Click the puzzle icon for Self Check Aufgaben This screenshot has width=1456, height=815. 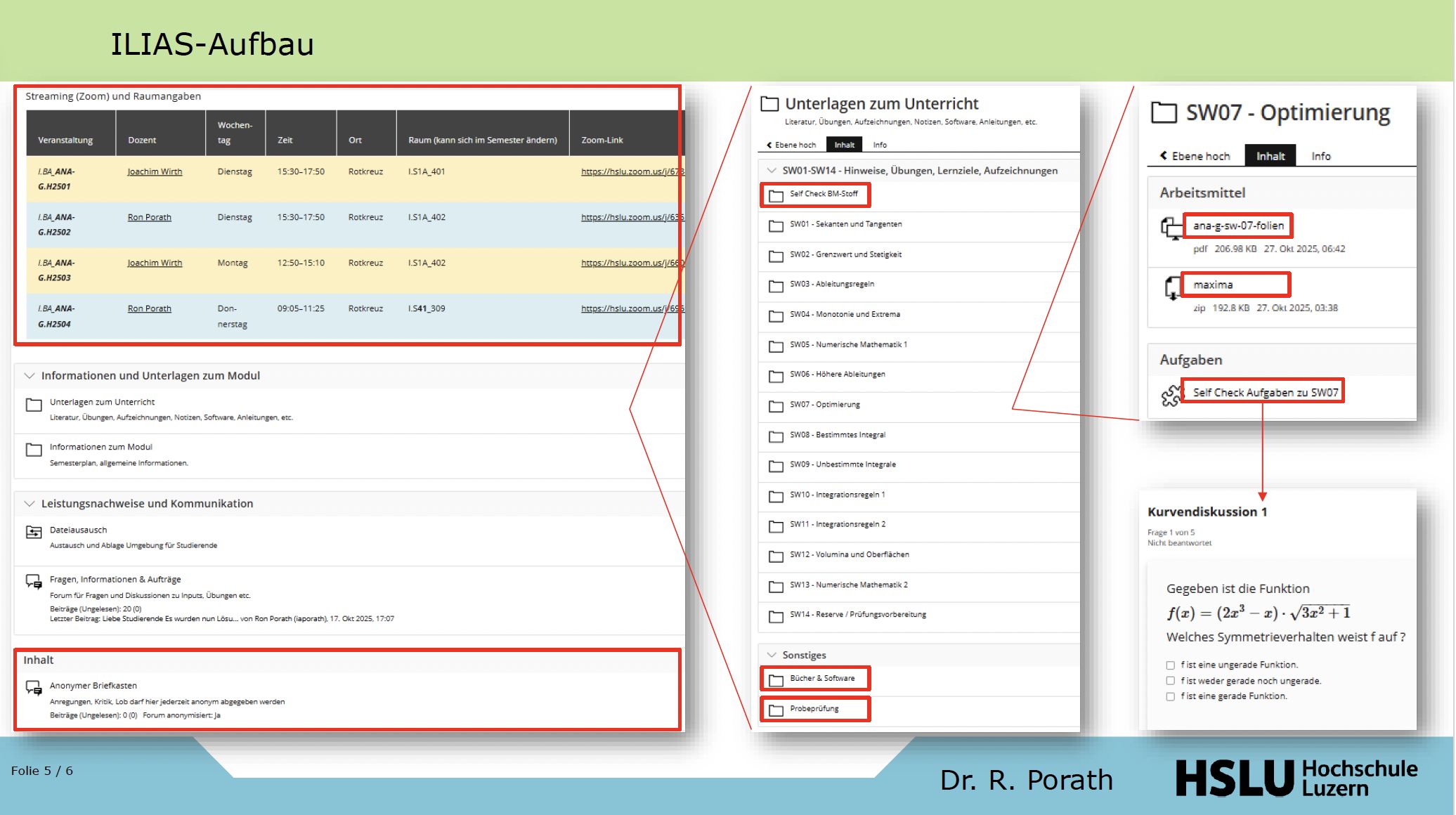click(x=1171, y=396)
